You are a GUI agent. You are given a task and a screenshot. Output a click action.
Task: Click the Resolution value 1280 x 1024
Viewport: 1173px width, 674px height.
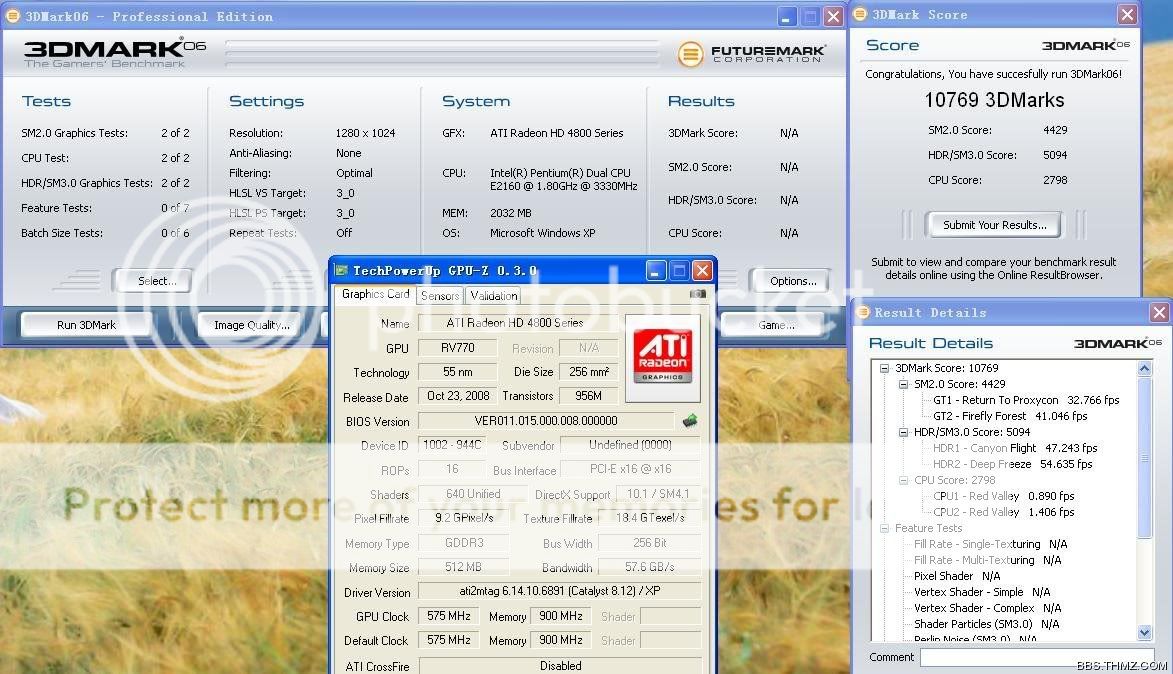click(x=365, y=133)
